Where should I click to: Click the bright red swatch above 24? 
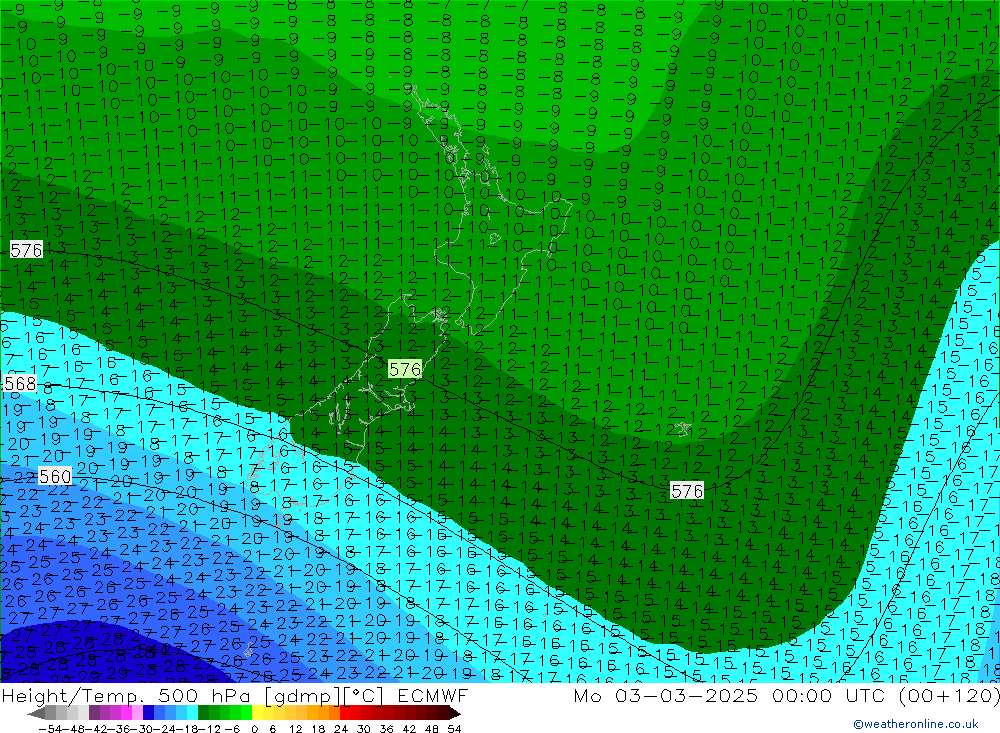[x=345, y=713]
